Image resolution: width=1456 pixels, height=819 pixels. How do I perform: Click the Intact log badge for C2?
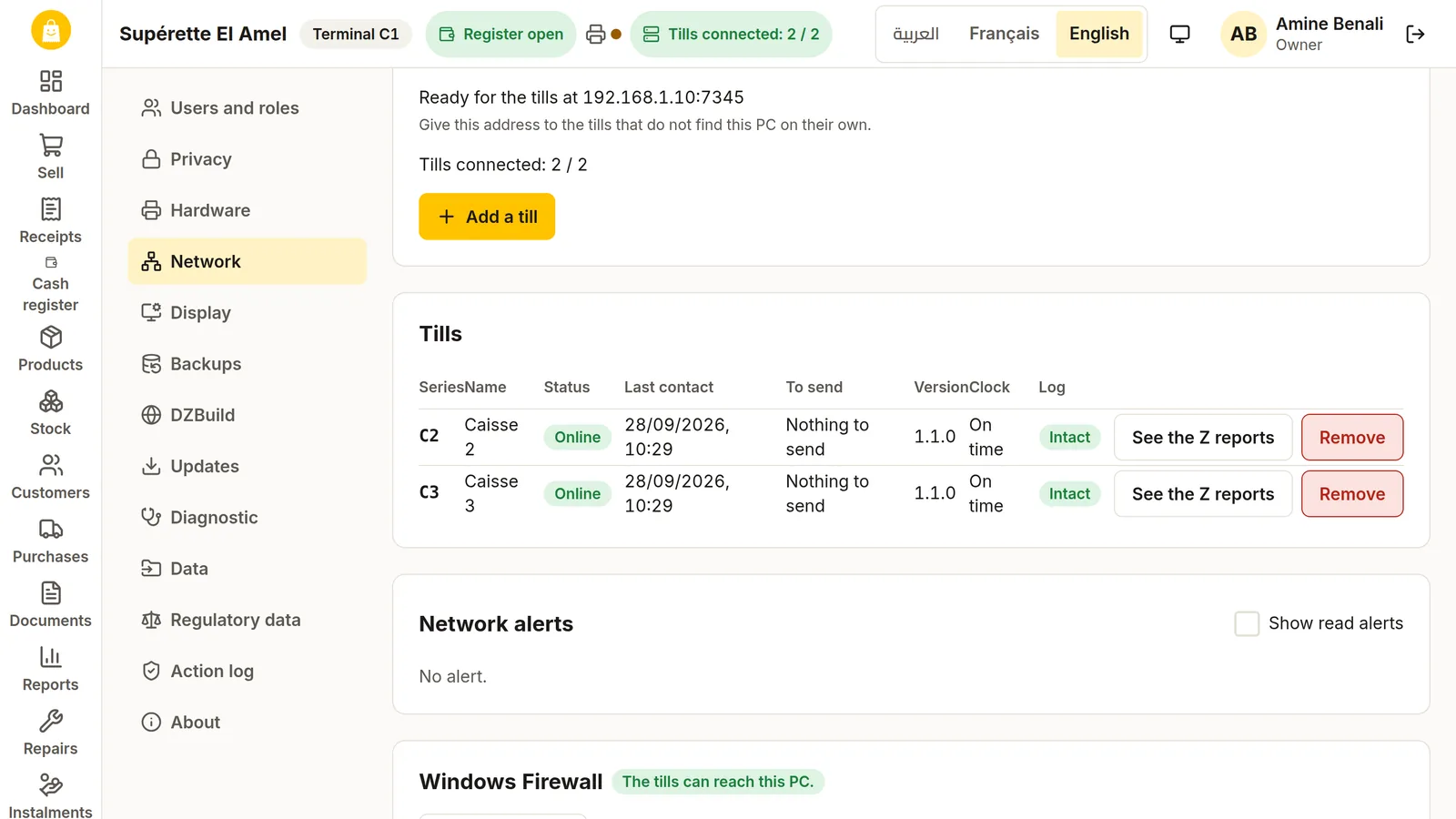tap(1069, 438)
